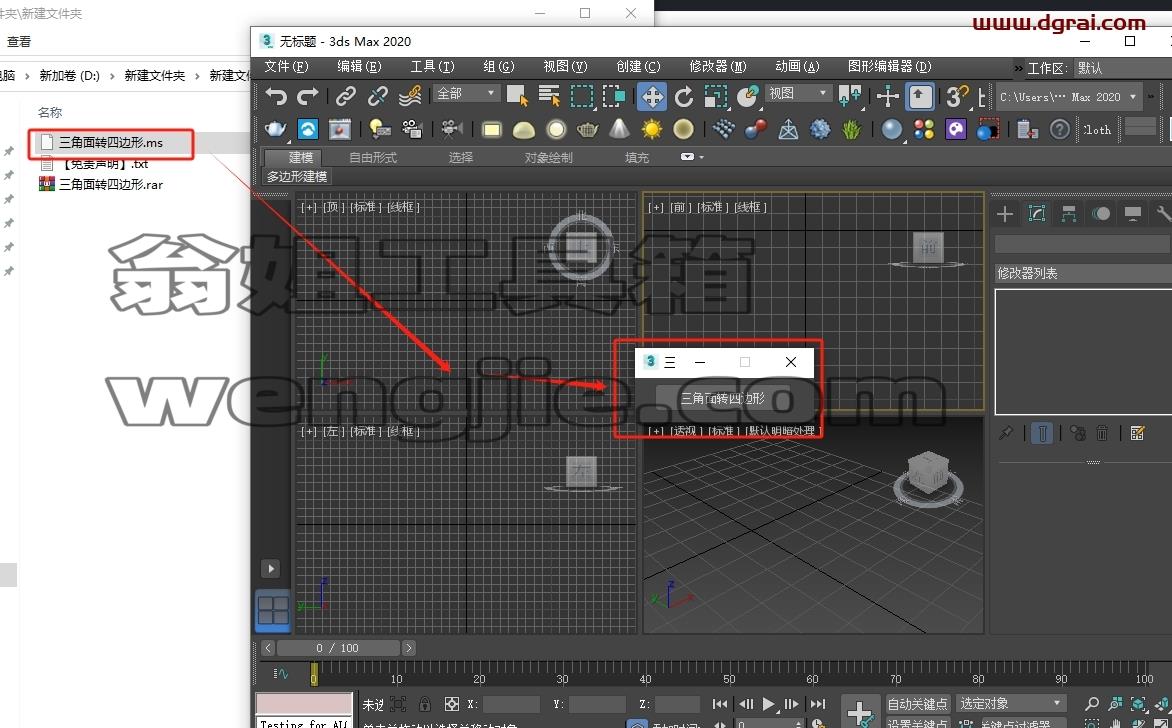Toggle the 3D Snaps button
The image size is (1172, 728).
click(956, 96)
